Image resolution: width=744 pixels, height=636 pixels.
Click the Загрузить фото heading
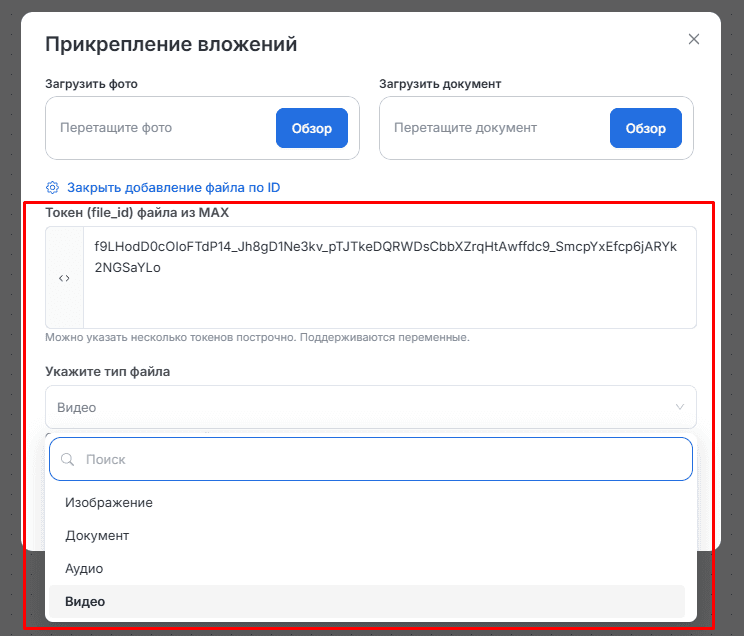pyautogui.click(x=91, y=84)
